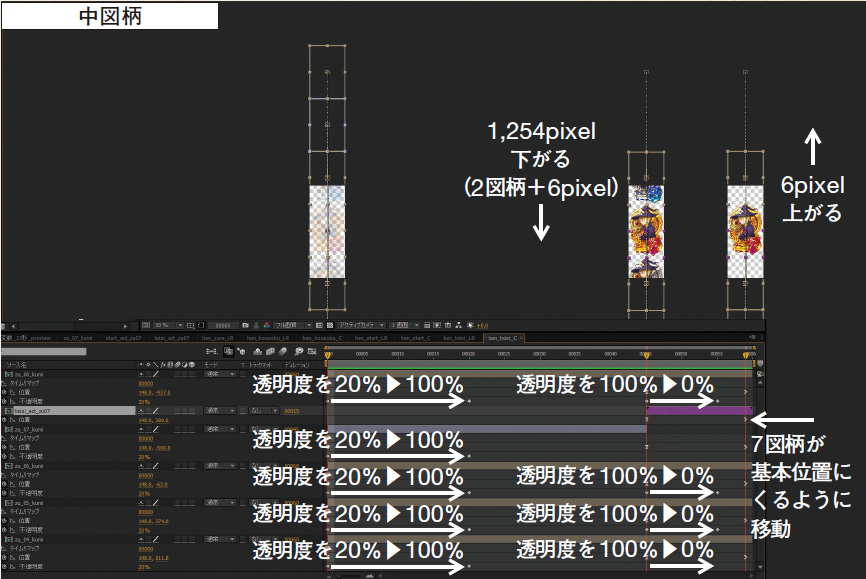The width and height of the screenshot is (866, 579).
Task: Toggle opacity stopwatch for zu_08_kumi
Action: [x=5, y=402]
